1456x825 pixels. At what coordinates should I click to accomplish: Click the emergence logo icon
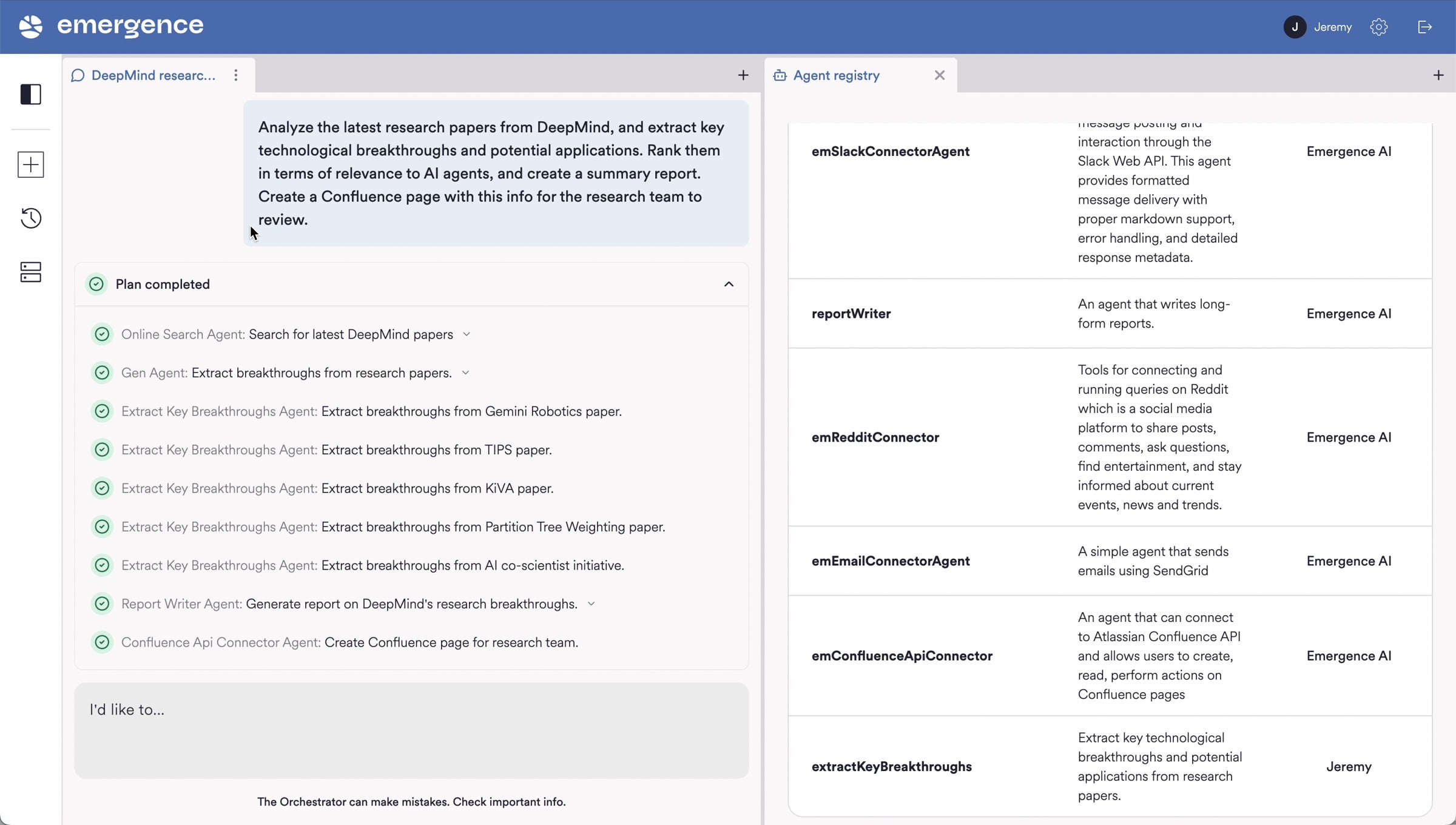point(30,26)
